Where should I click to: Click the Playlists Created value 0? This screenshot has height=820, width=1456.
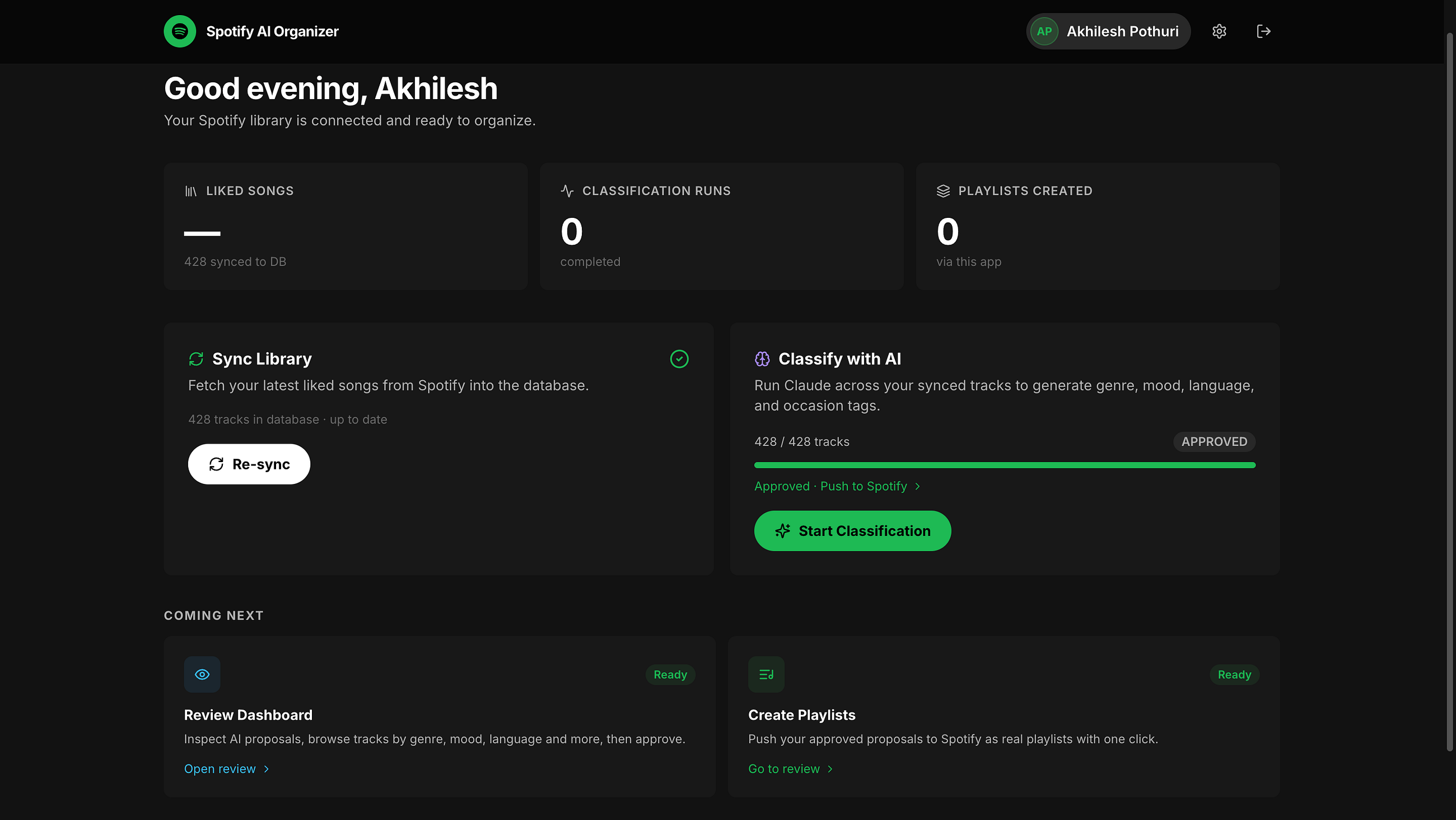pos(948,232)
